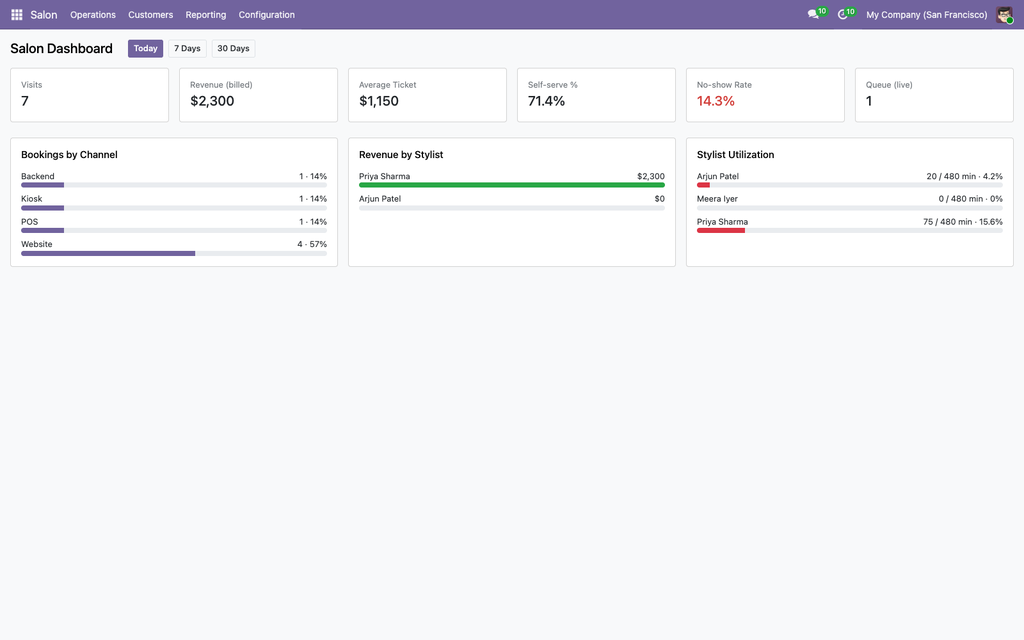
Task: Open the user avatar menu
Action: (1004, 14)
